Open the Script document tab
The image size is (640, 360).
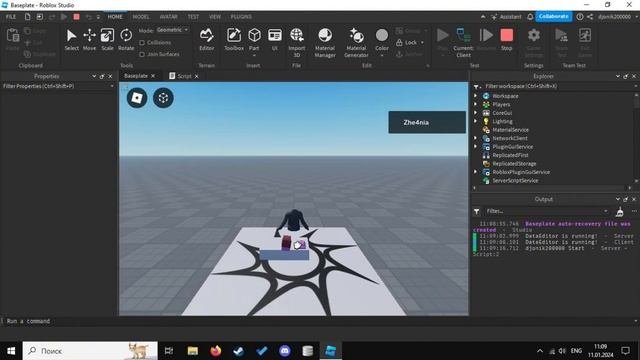[184, 76]
